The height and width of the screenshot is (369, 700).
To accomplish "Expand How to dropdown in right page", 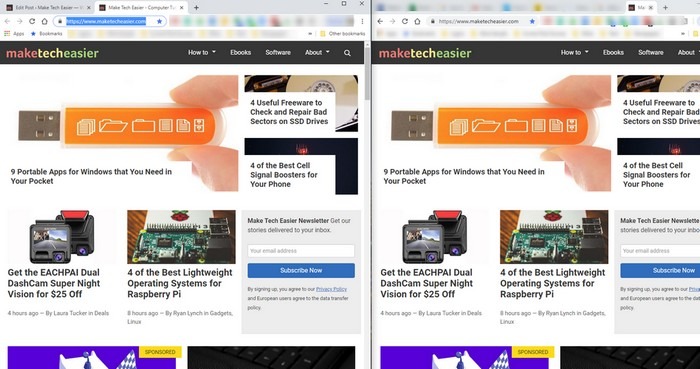I will (575, 52).
